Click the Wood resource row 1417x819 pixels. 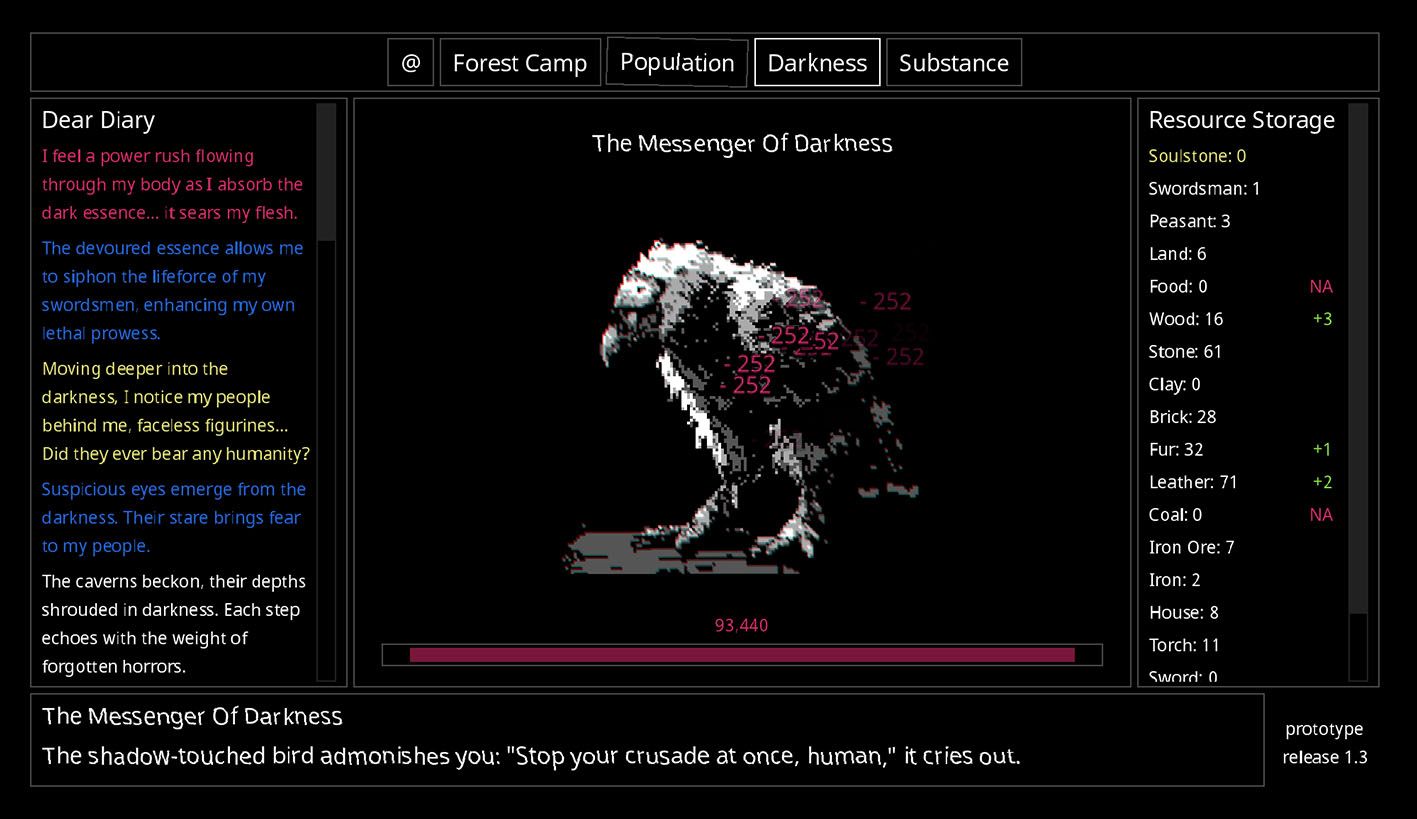coord(1186,319)
